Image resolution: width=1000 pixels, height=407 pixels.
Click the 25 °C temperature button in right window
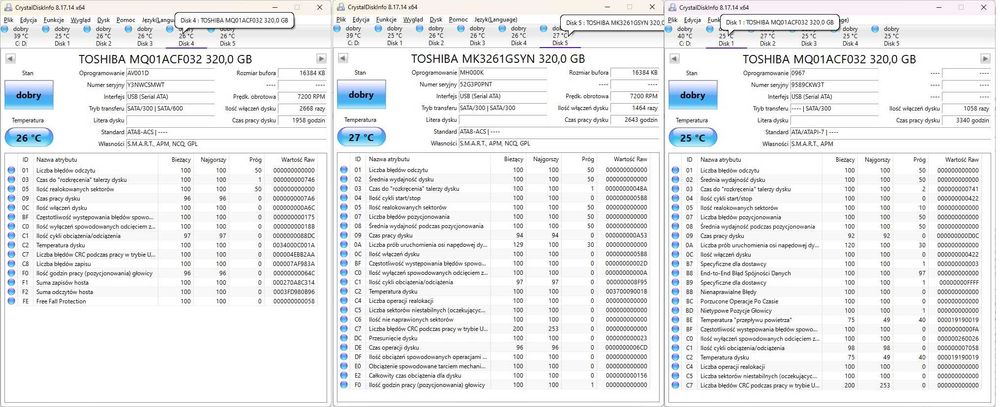(x=693, y=137)
